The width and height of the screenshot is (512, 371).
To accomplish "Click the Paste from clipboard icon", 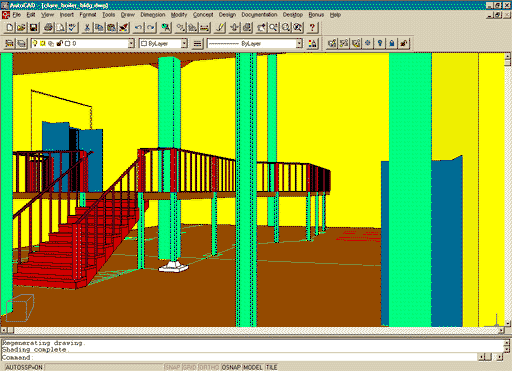I will tap(111, 27).
